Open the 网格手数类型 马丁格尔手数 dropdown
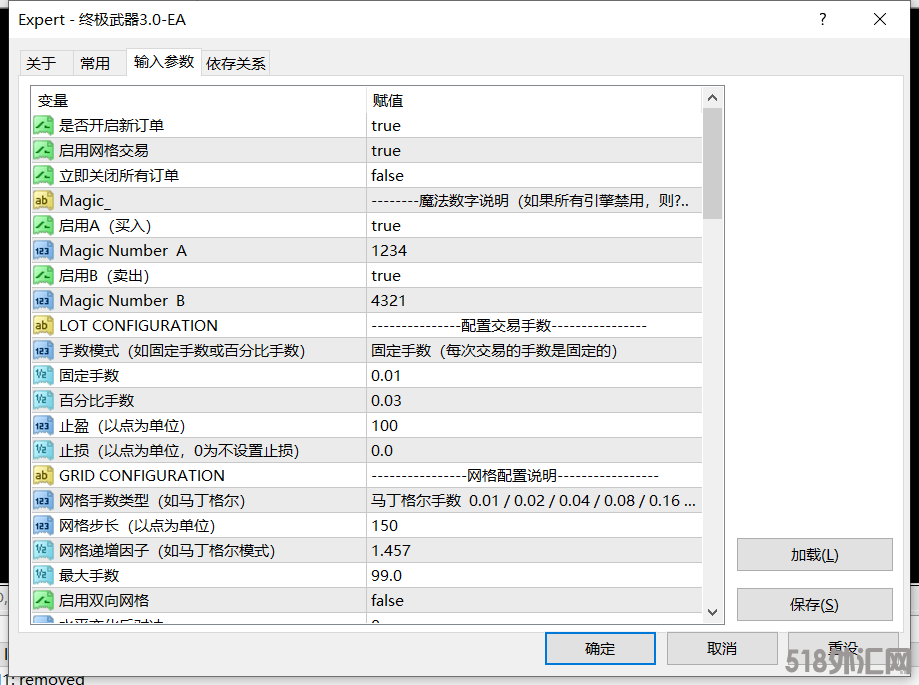The height and width of the screenshot is (685, 919). [x=534, y=501]
